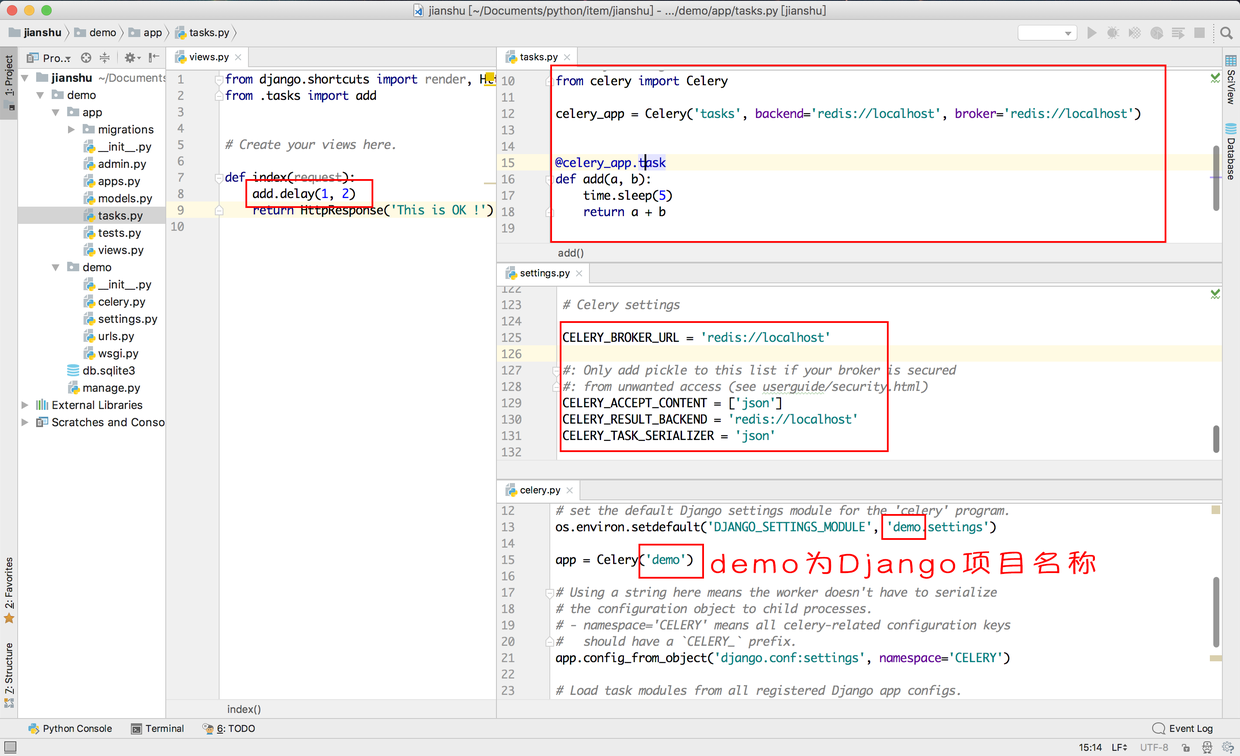Viewport: 1240px width, 756px height.
Task: Hide the Project panel with the hide icon
Action: pos(153,58)
